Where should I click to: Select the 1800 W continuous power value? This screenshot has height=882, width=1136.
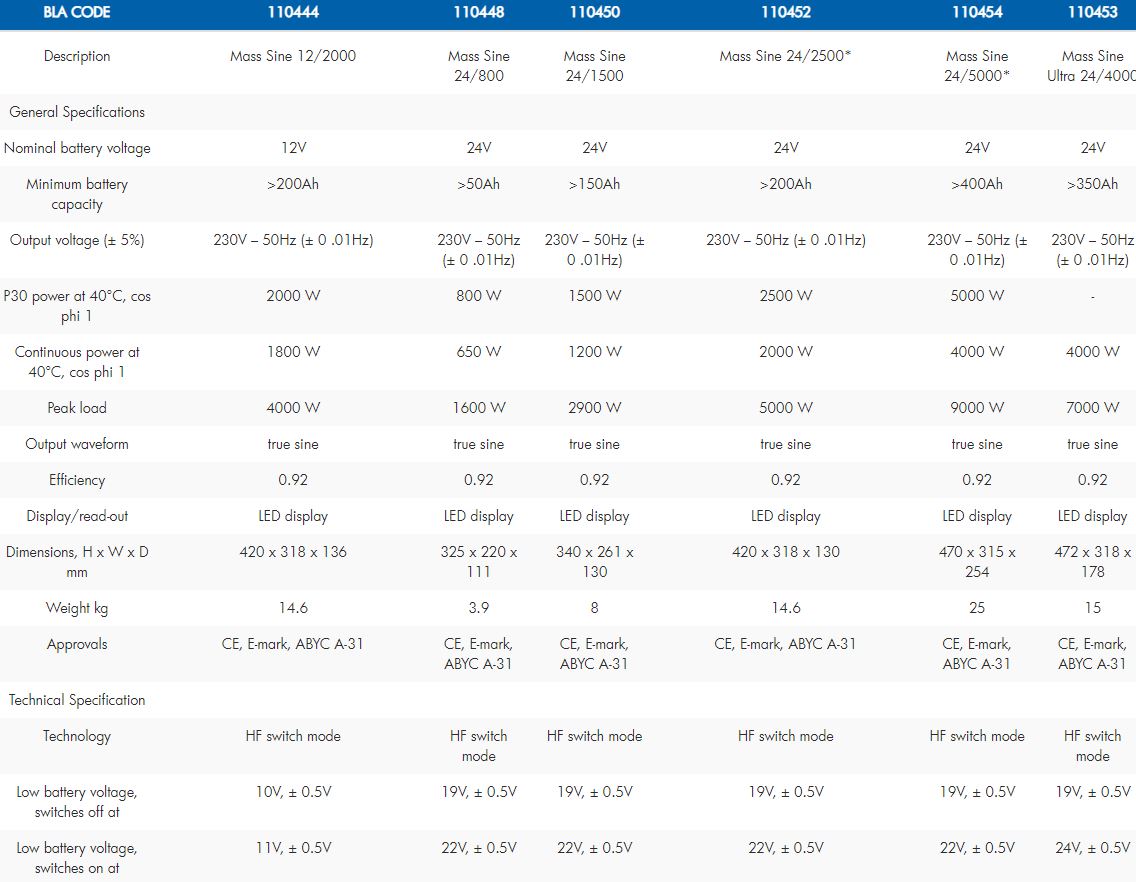(293, 352)
